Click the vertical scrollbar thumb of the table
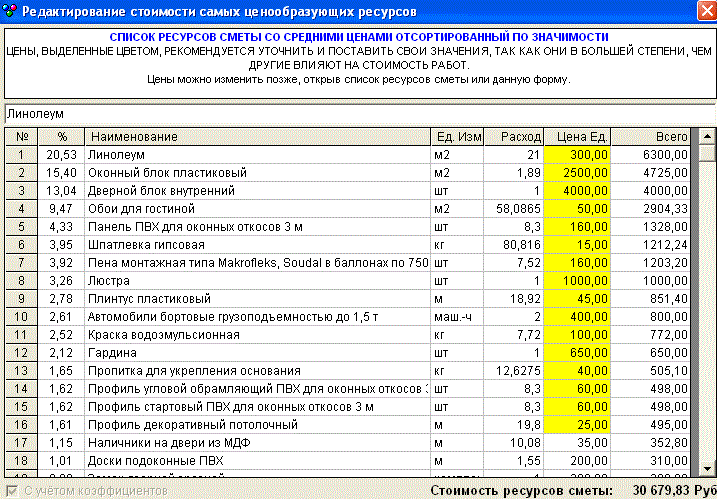This screenshot has height=499, width=717. (707, 153)
